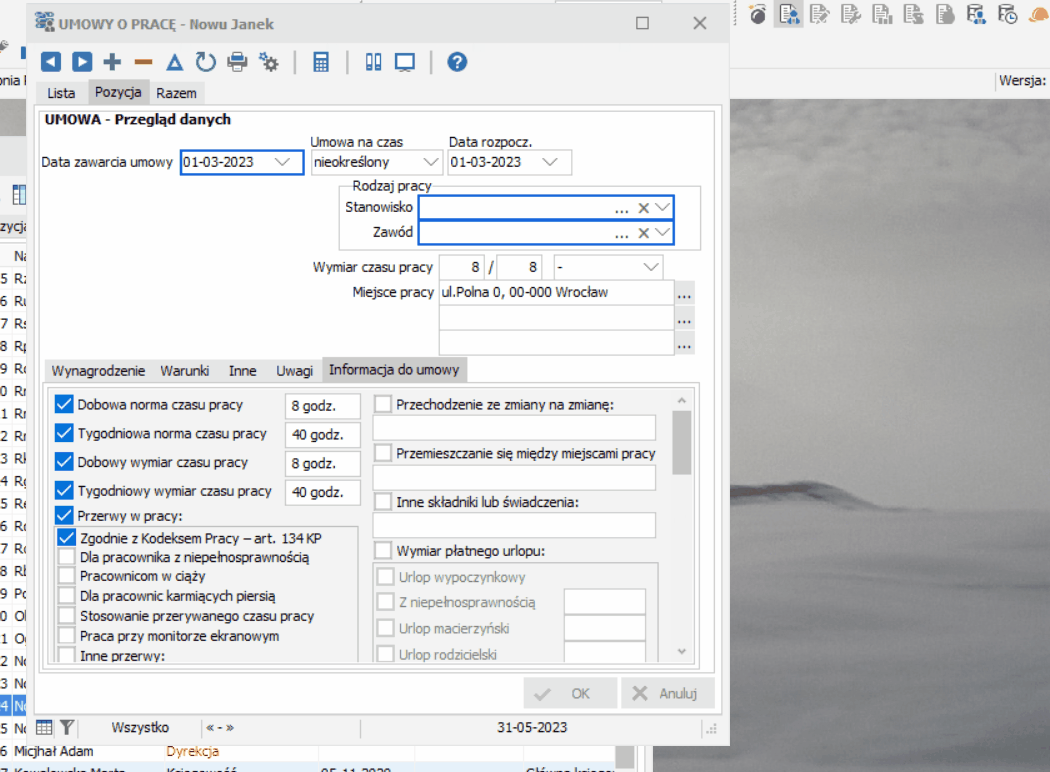Screen dimensions: 1050x772
Task: Click the Wszystko filter label
Action: coord(140,727)
